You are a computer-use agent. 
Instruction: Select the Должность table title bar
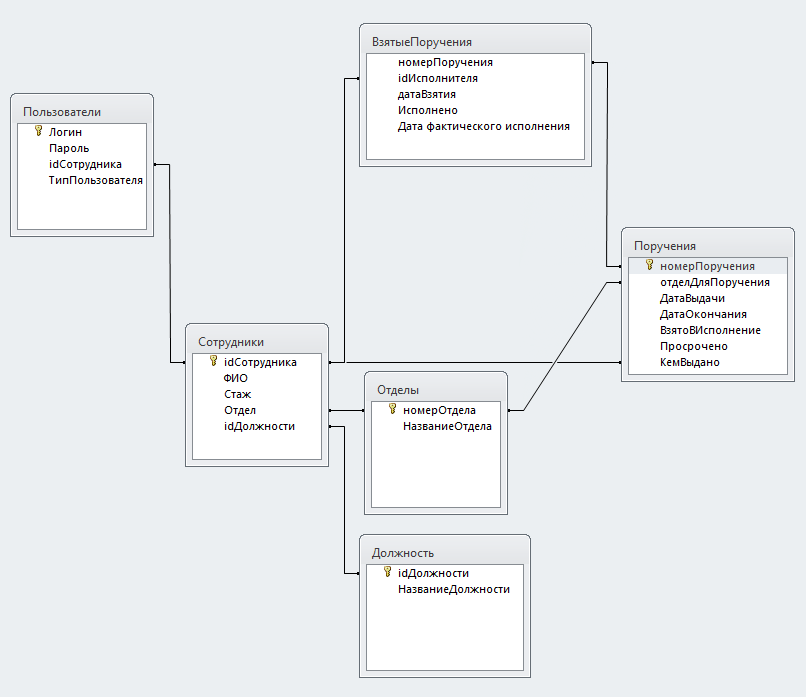(445, 553)
